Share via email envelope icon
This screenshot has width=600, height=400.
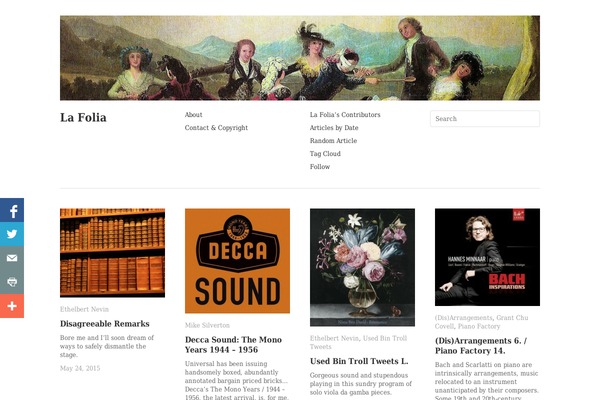tap(11, 258)
